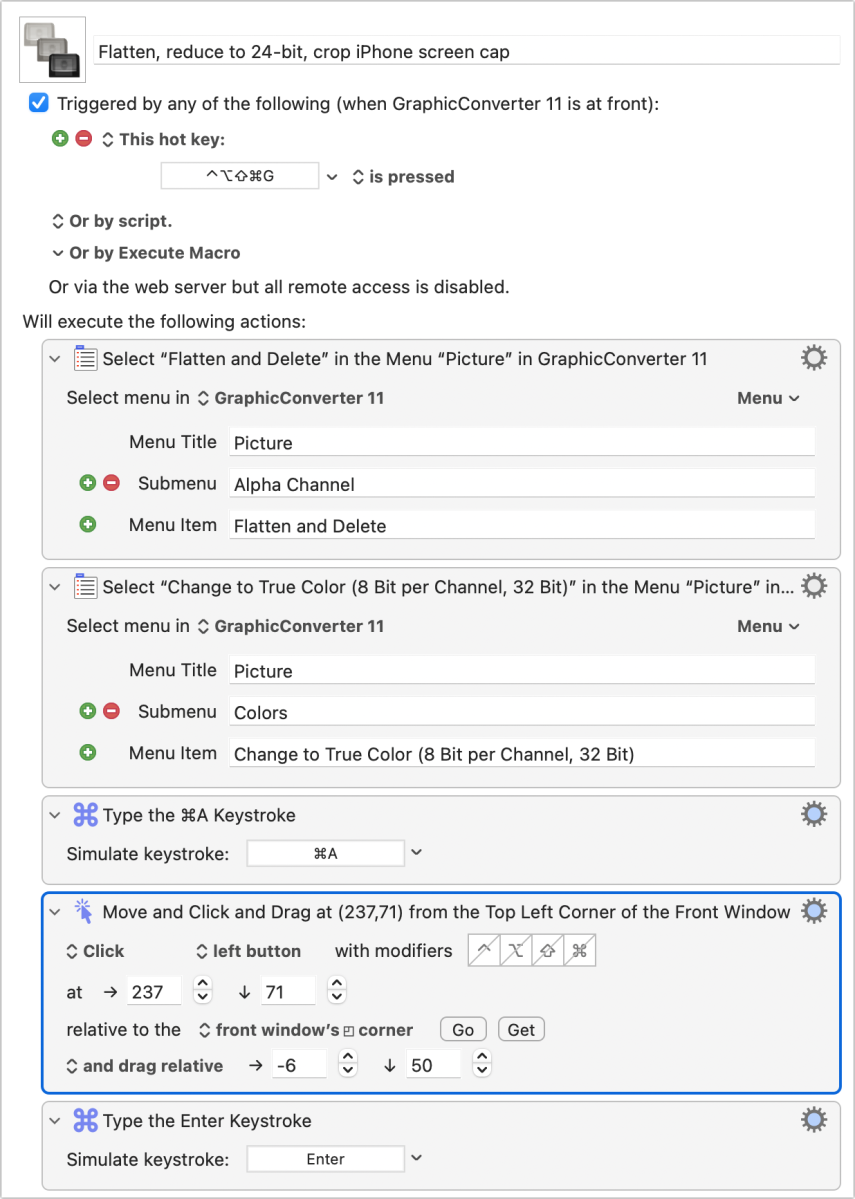The height and width of the screenshot is (1199, 855).
Task: Open the dropdown arrow beside the ⌘A keystroke field
Action: pyautogui.click(x=416, y=852)
